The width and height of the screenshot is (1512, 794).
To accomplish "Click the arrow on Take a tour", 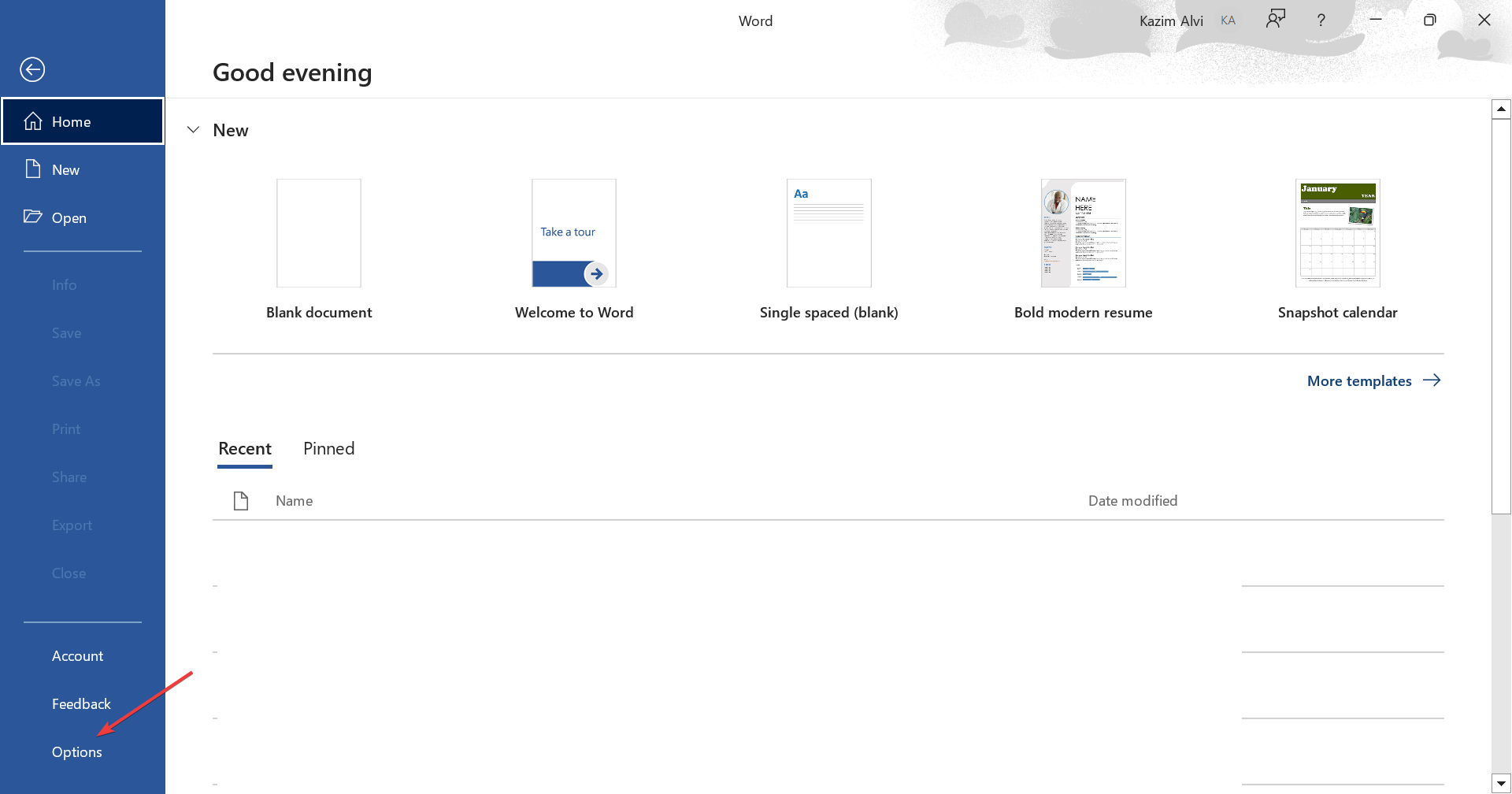I will 596,274.
